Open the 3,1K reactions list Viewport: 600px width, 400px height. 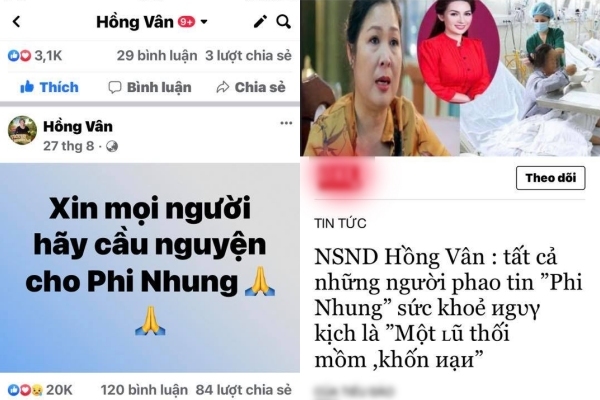pyautogui.click(x=35, y=56)
